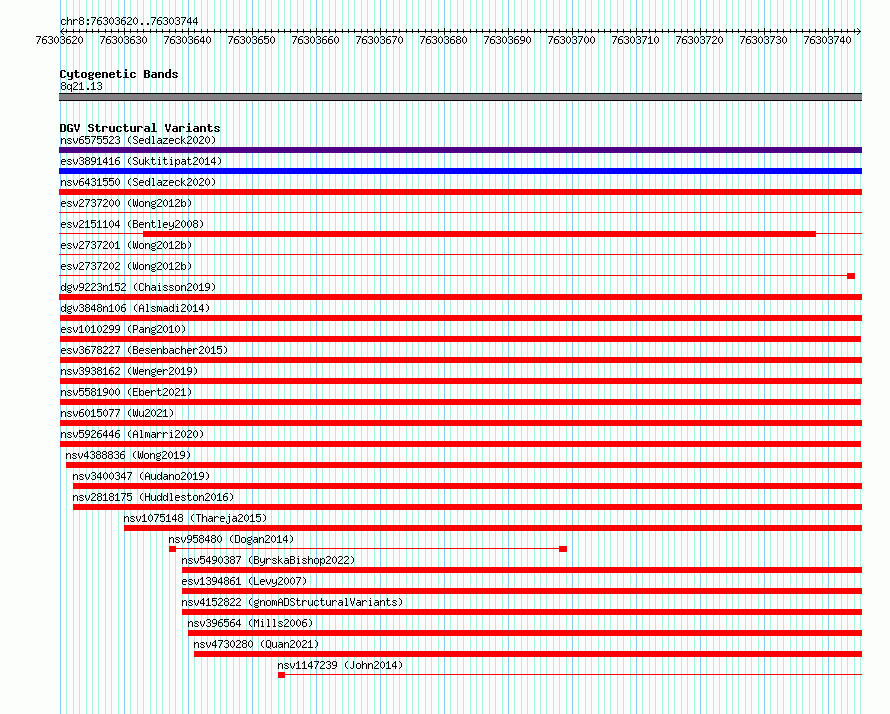Open esv3678227 (Besenbacher2015) label
890x714 pixels.
point(144,350)
